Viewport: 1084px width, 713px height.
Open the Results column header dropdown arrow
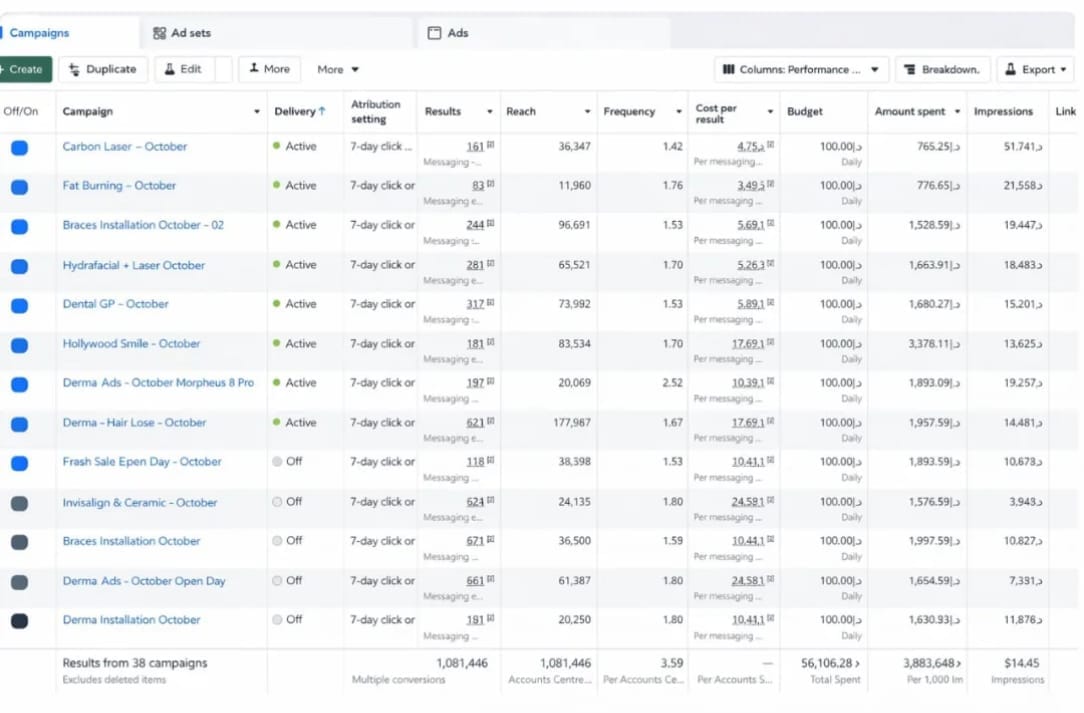coord(489,111)
